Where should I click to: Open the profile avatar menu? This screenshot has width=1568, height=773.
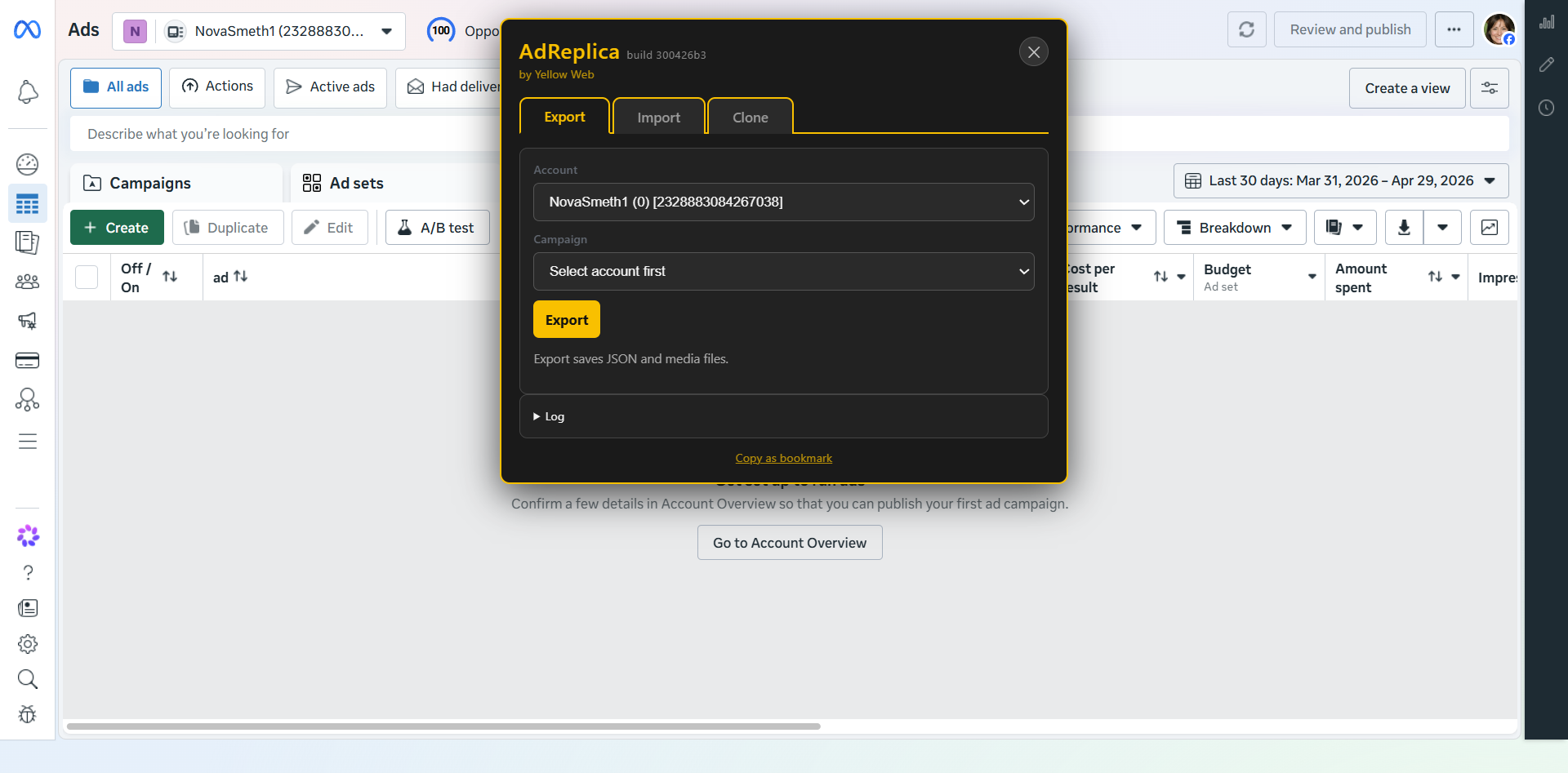point(1499,29)
